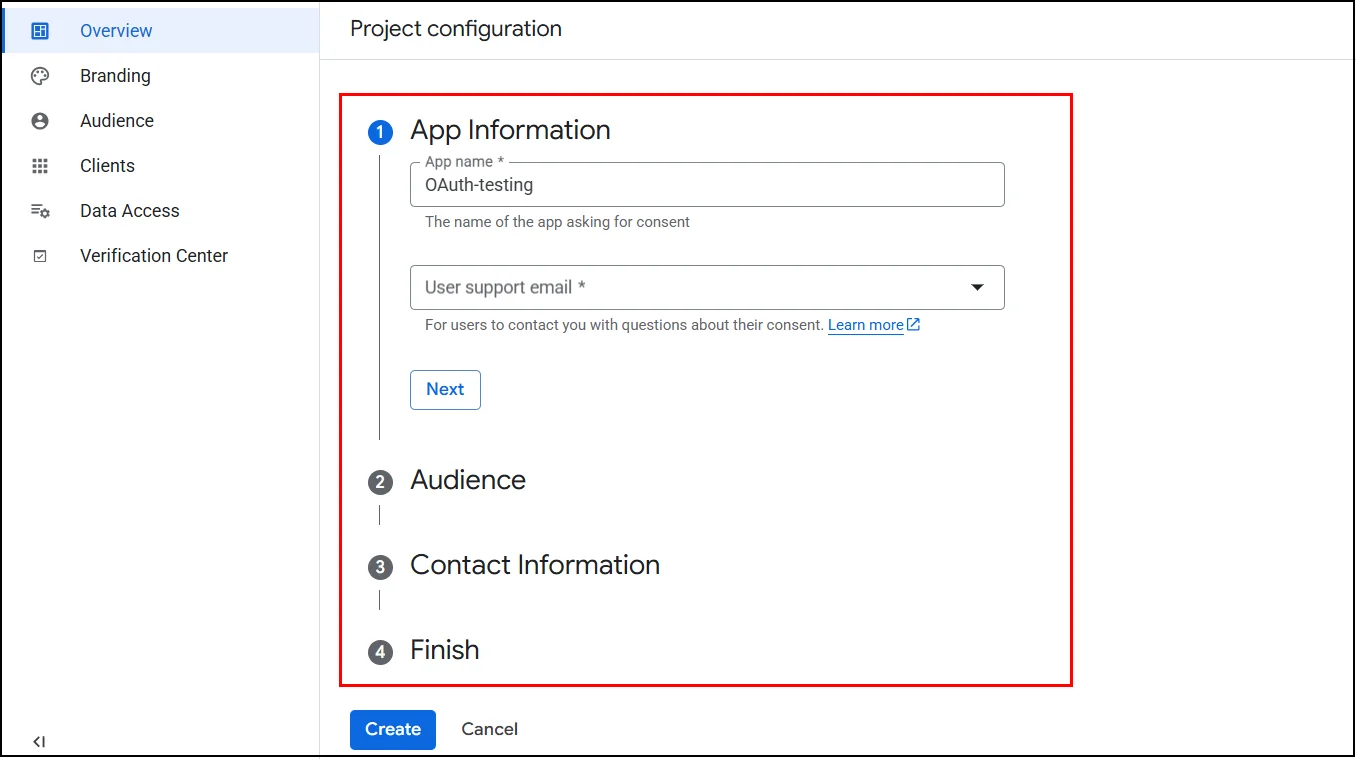Expand the Contact Information step heading

(535, 565)
